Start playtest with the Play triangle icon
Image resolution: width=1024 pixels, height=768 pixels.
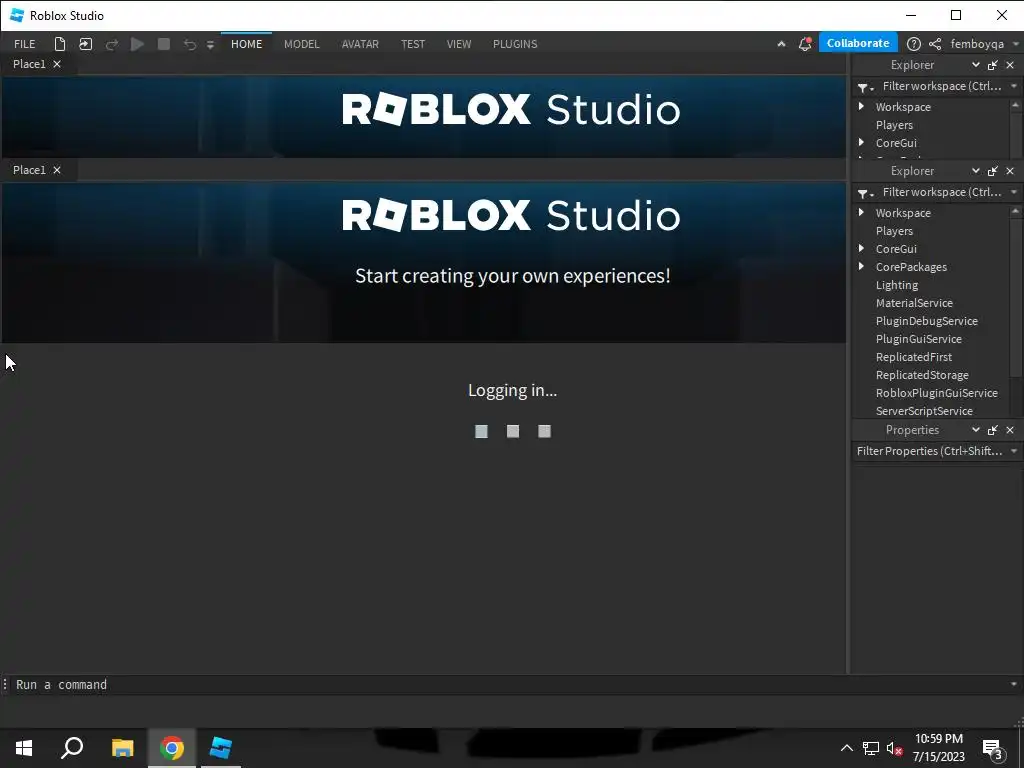click(137, 44)
